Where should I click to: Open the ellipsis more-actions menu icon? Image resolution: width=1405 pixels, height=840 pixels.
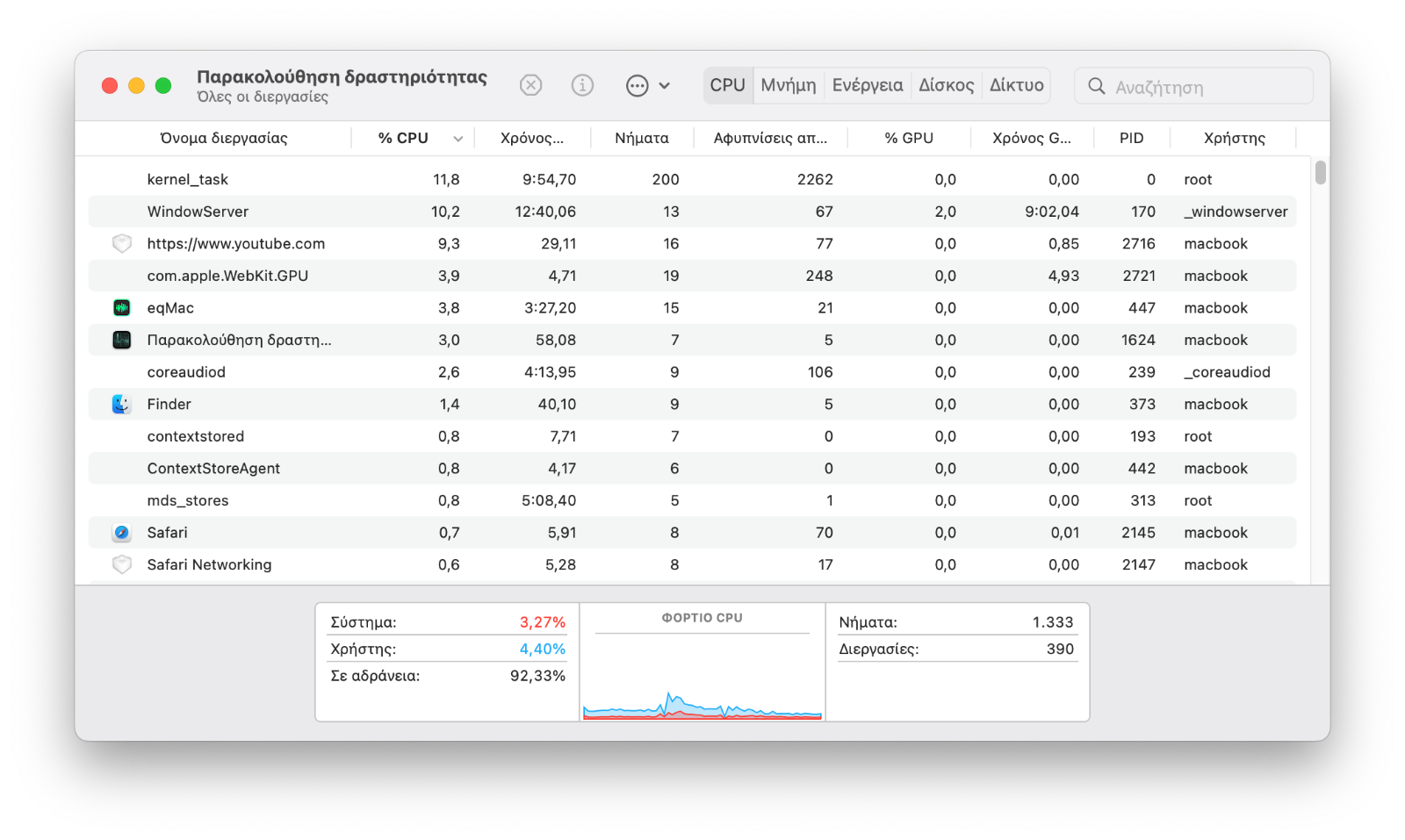tap(637, 85)
